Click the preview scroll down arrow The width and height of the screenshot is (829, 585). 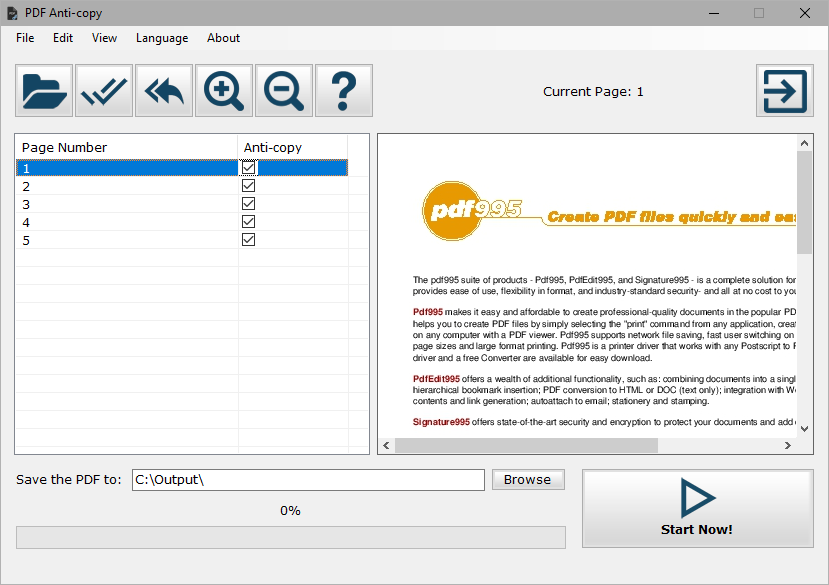[x=805, y=429]
